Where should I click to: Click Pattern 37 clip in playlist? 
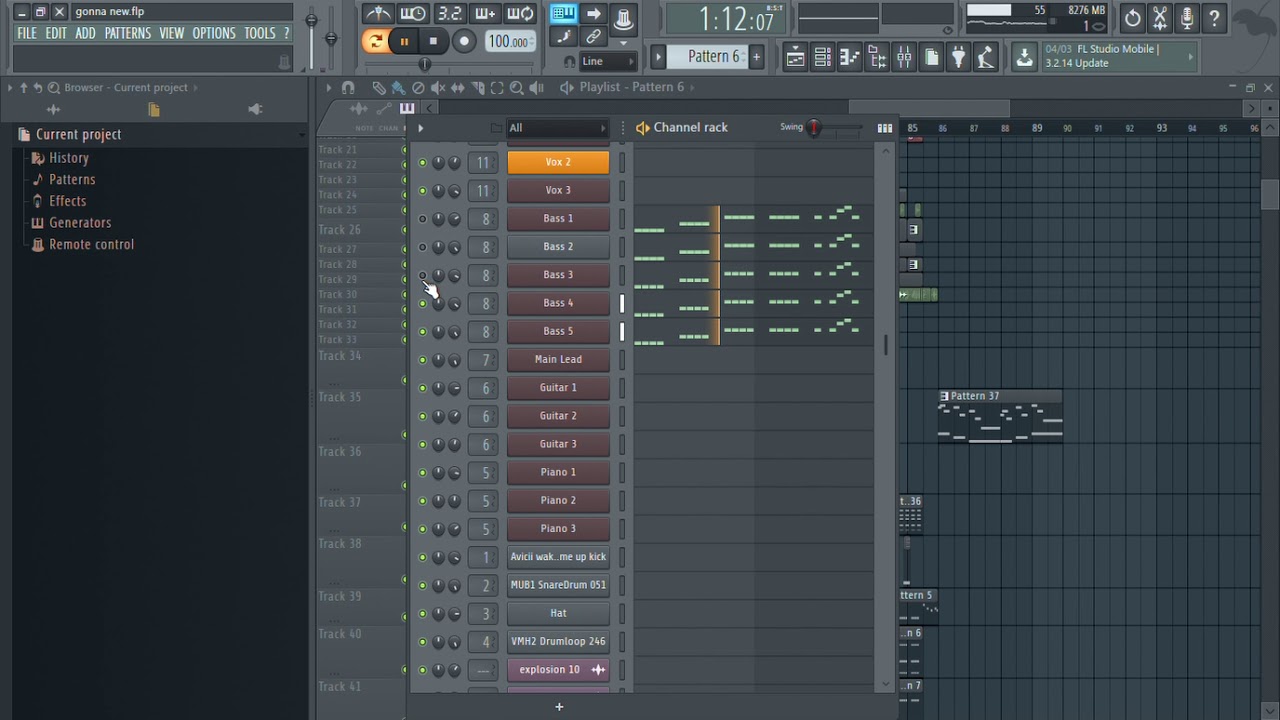(1000, 416)
